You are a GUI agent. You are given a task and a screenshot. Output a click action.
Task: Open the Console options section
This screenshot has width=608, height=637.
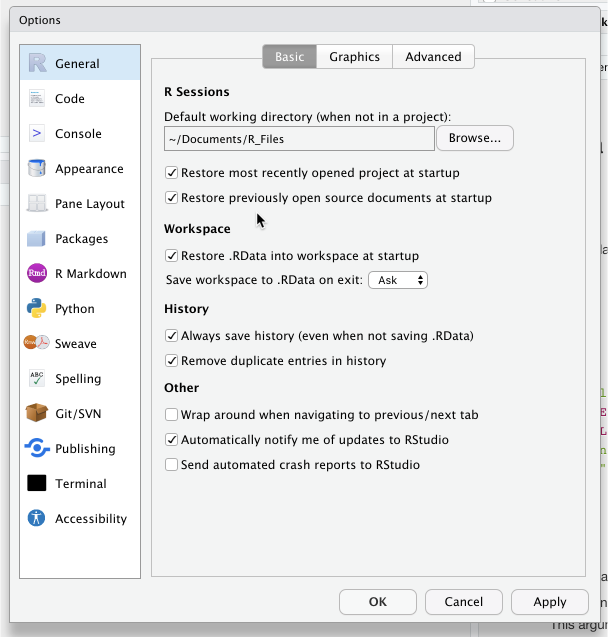point(80,134)
